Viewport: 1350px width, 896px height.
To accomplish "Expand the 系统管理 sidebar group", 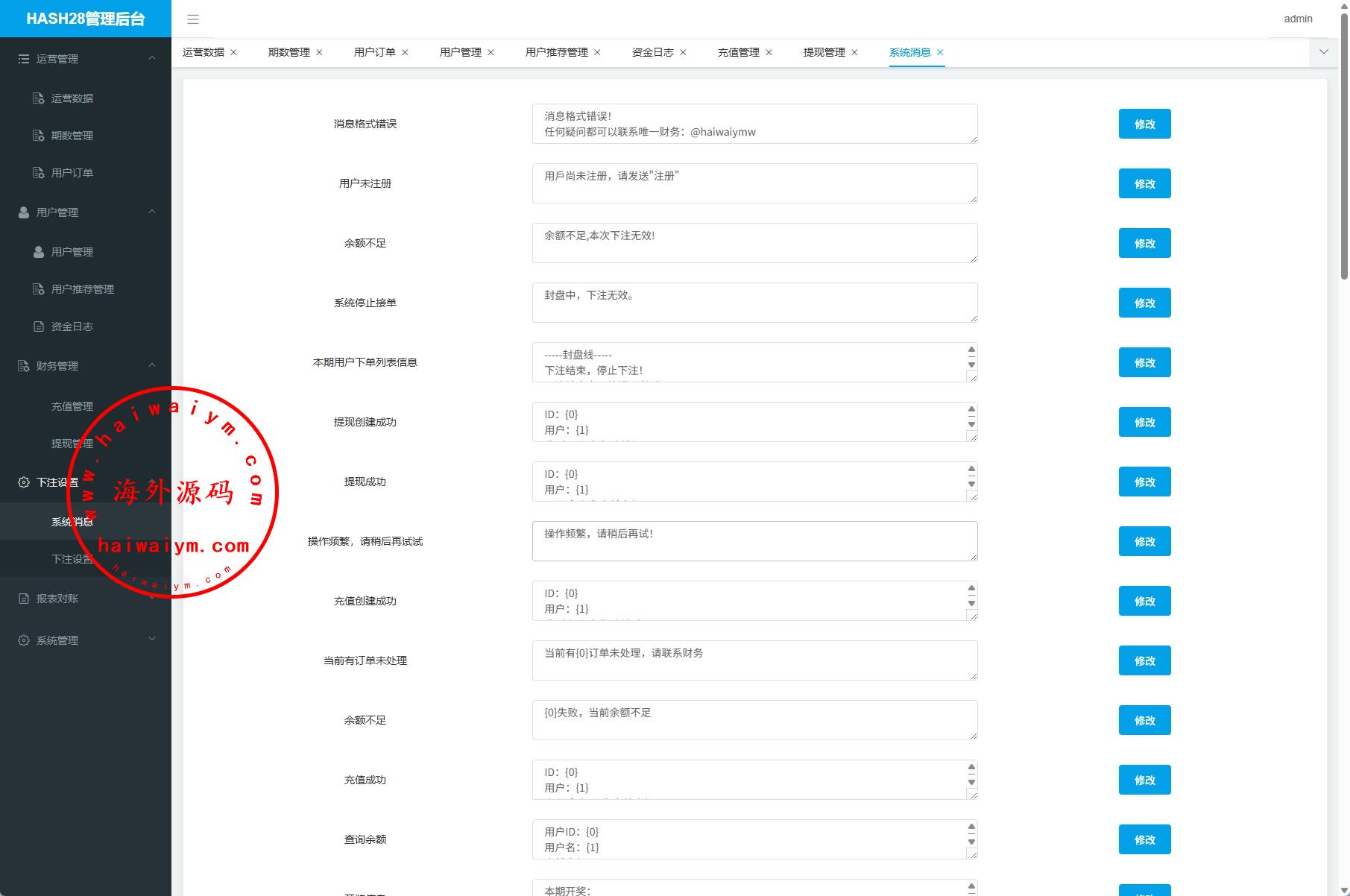I will [152, 639].
